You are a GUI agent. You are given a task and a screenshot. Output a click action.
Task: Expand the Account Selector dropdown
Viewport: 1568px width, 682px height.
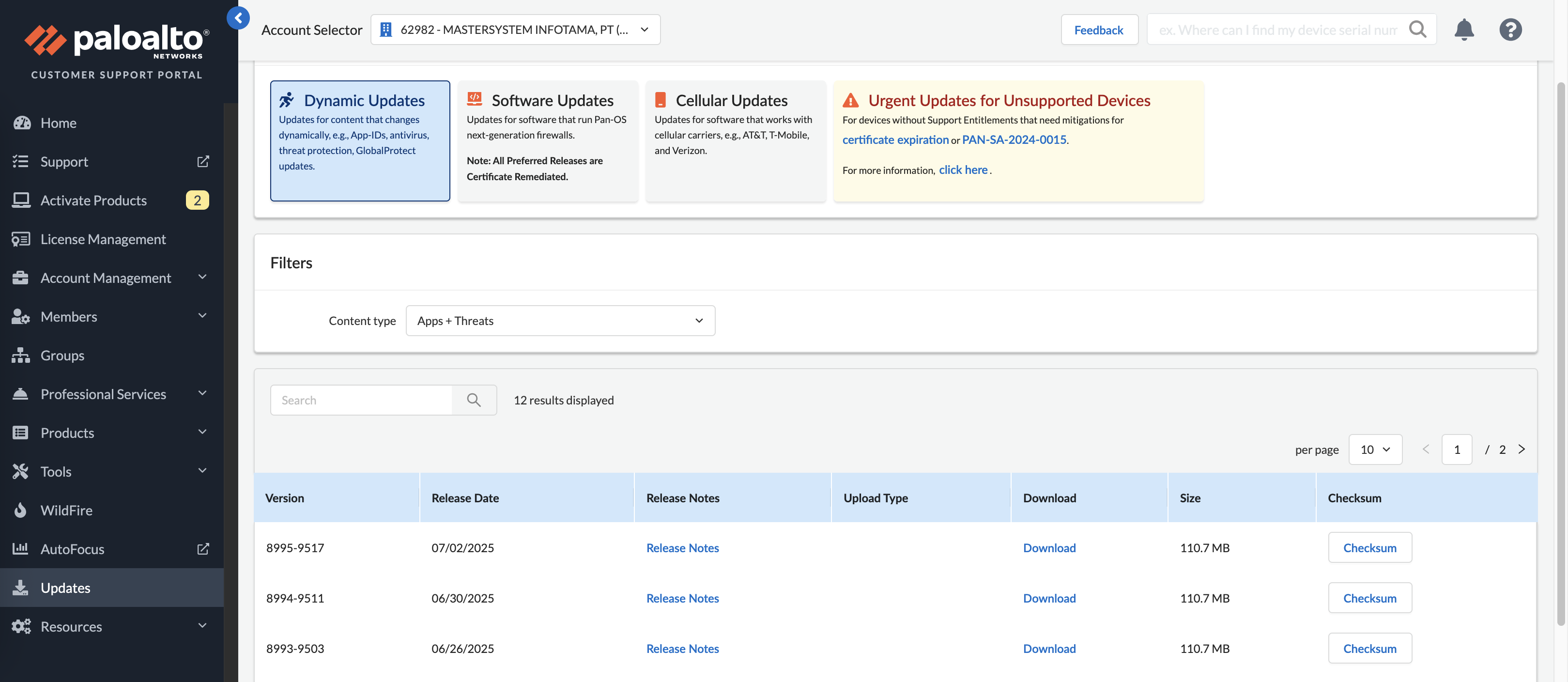click(x=515, y=30)
